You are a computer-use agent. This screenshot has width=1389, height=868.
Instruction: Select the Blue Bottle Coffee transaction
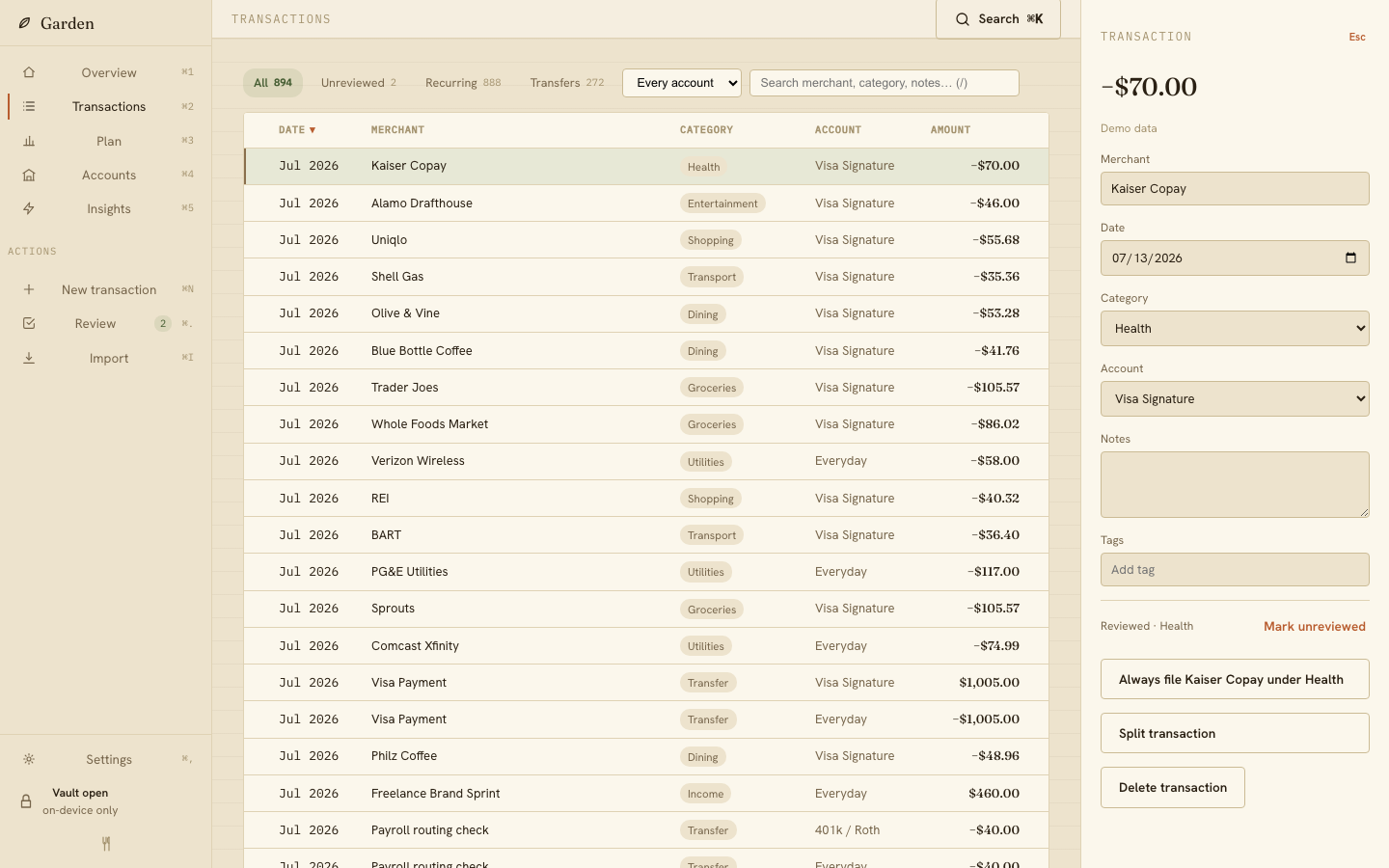point(646,351)
